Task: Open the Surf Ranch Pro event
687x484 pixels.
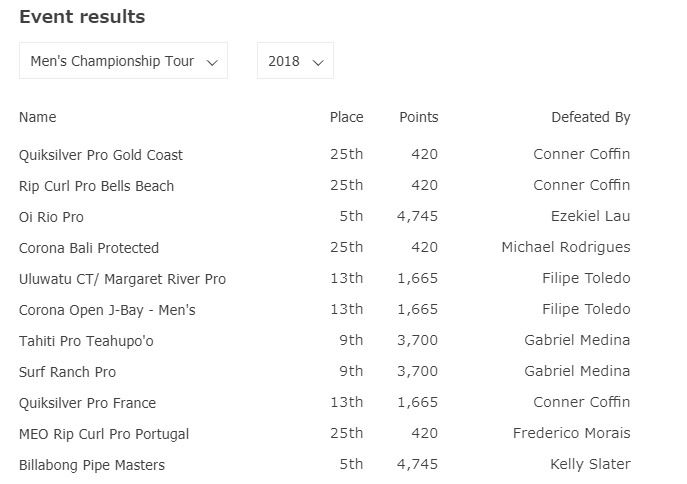Action: click(67, 372)
